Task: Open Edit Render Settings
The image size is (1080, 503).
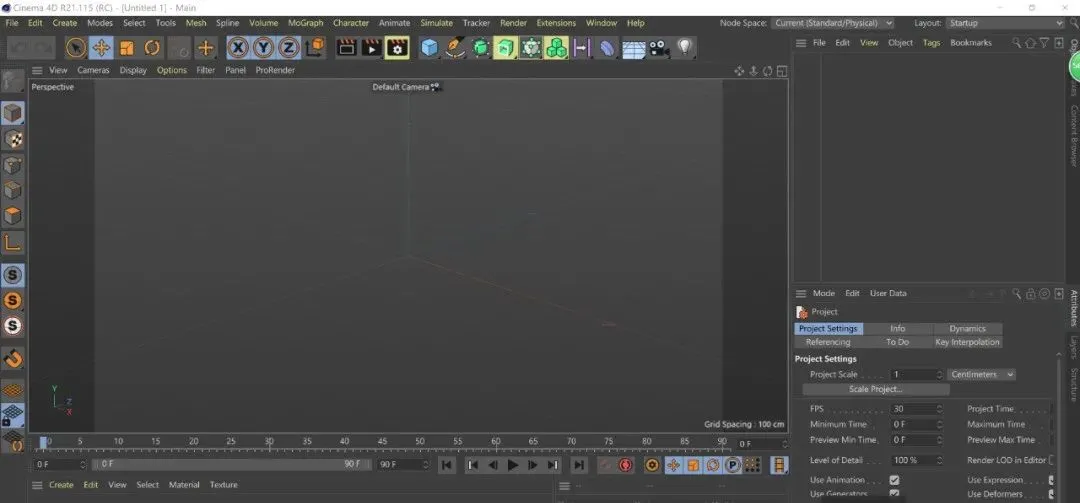Action: 397,48
